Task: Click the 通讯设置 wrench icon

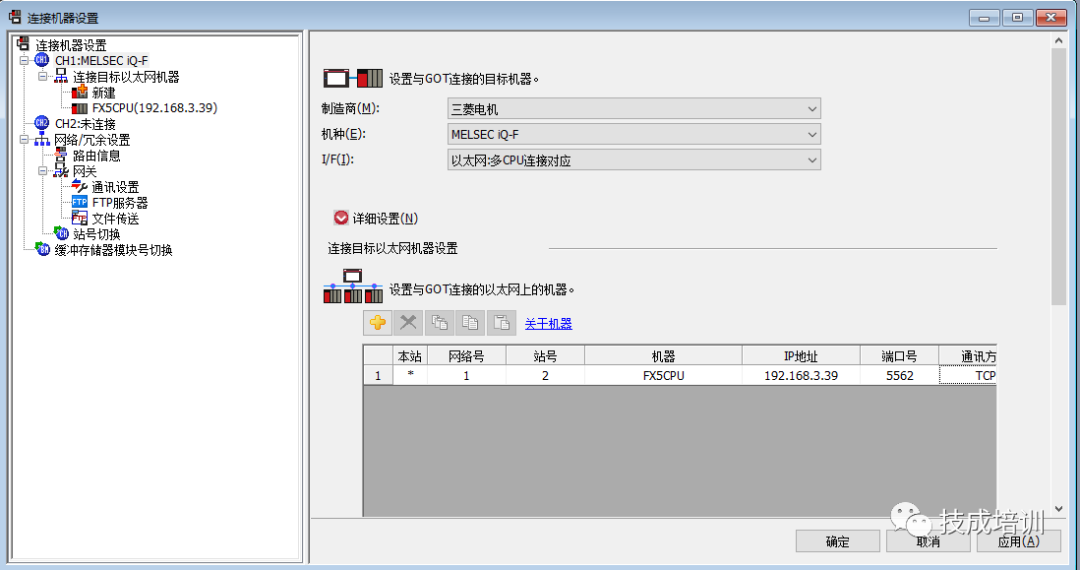Action: [79, 187]
